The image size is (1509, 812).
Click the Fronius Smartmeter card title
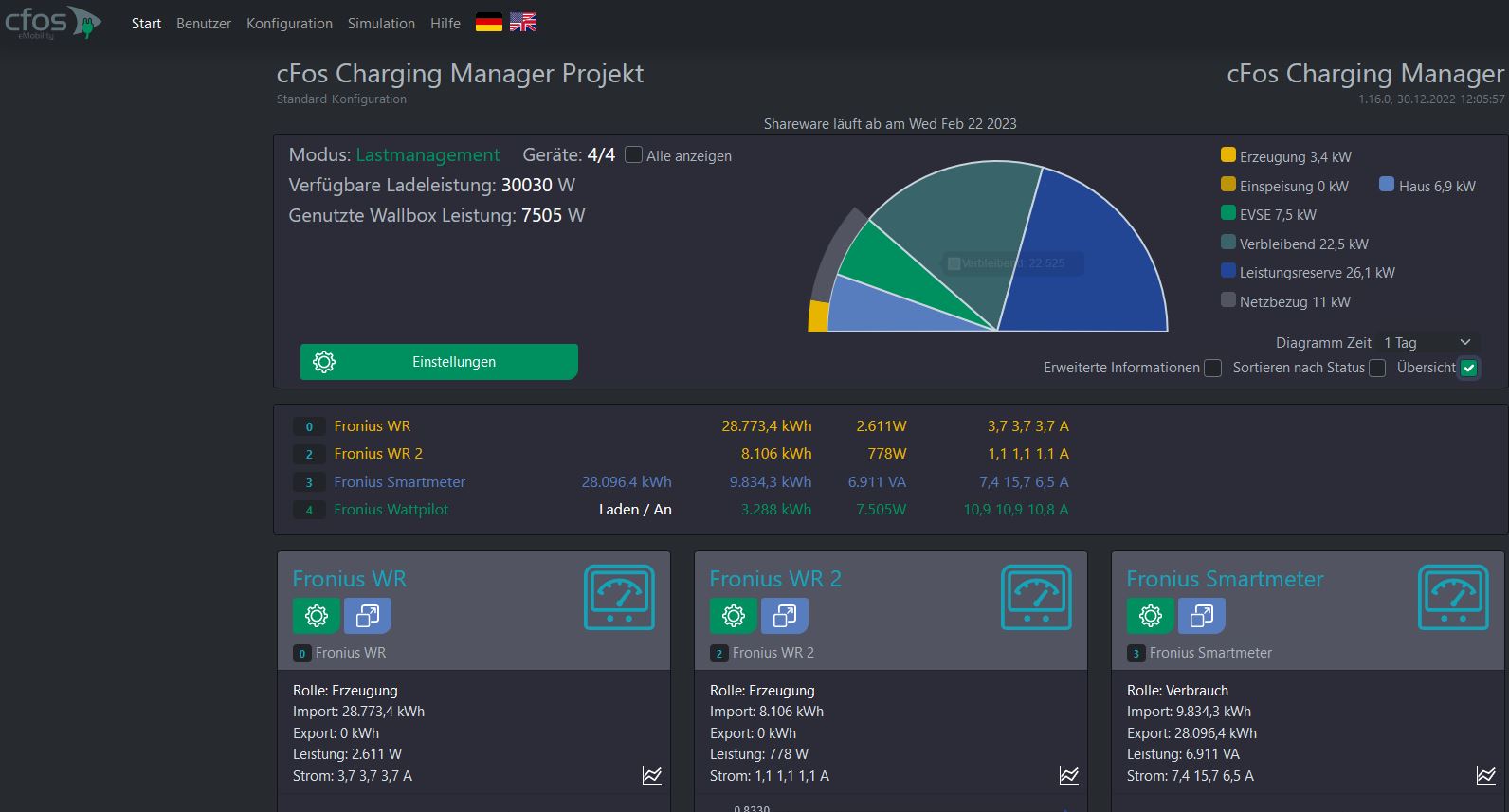pos(1225,579)
